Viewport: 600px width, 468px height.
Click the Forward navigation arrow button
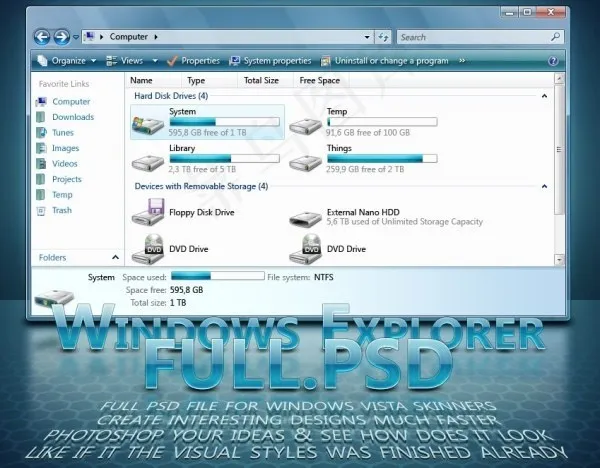[65, 37]
